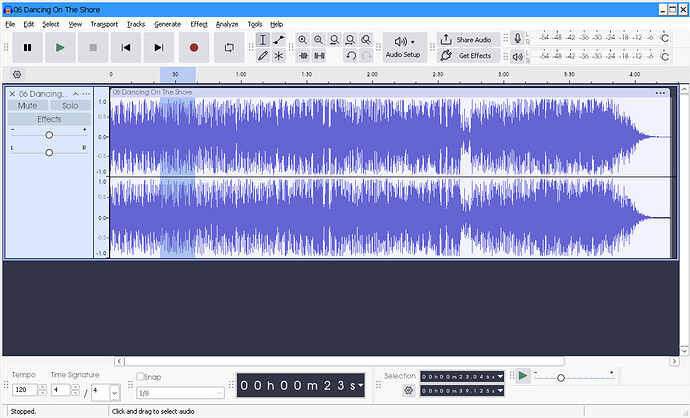Click Silence audio selection icon
The height and width of the screenshot is (418, 690).
pos(319,56)
